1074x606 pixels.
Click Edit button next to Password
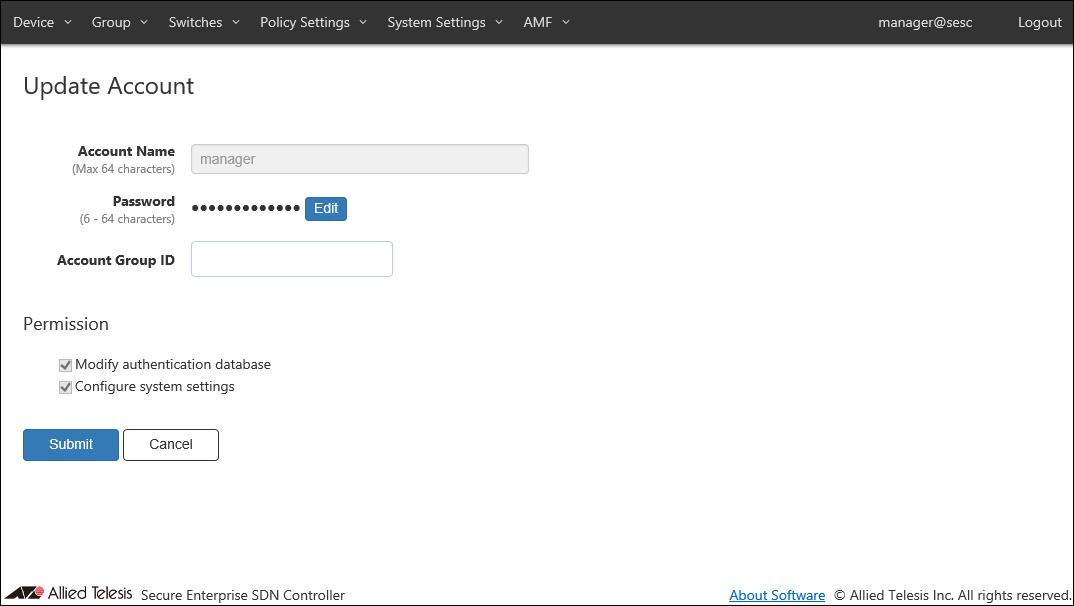point(326,208)
